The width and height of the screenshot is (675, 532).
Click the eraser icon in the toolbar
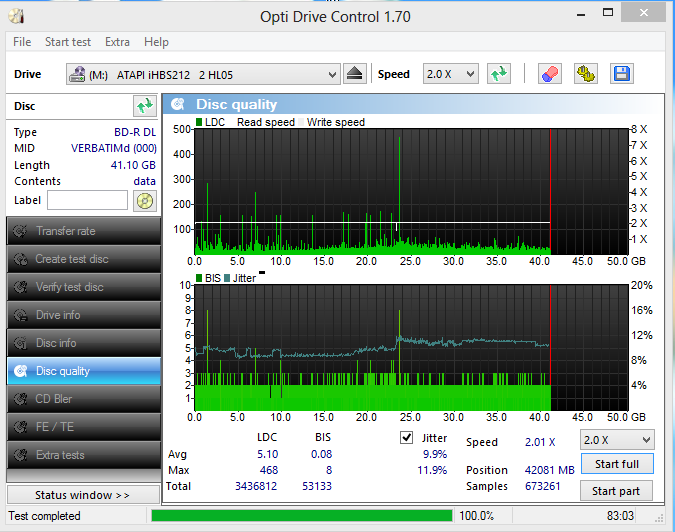tap(549, 74)
